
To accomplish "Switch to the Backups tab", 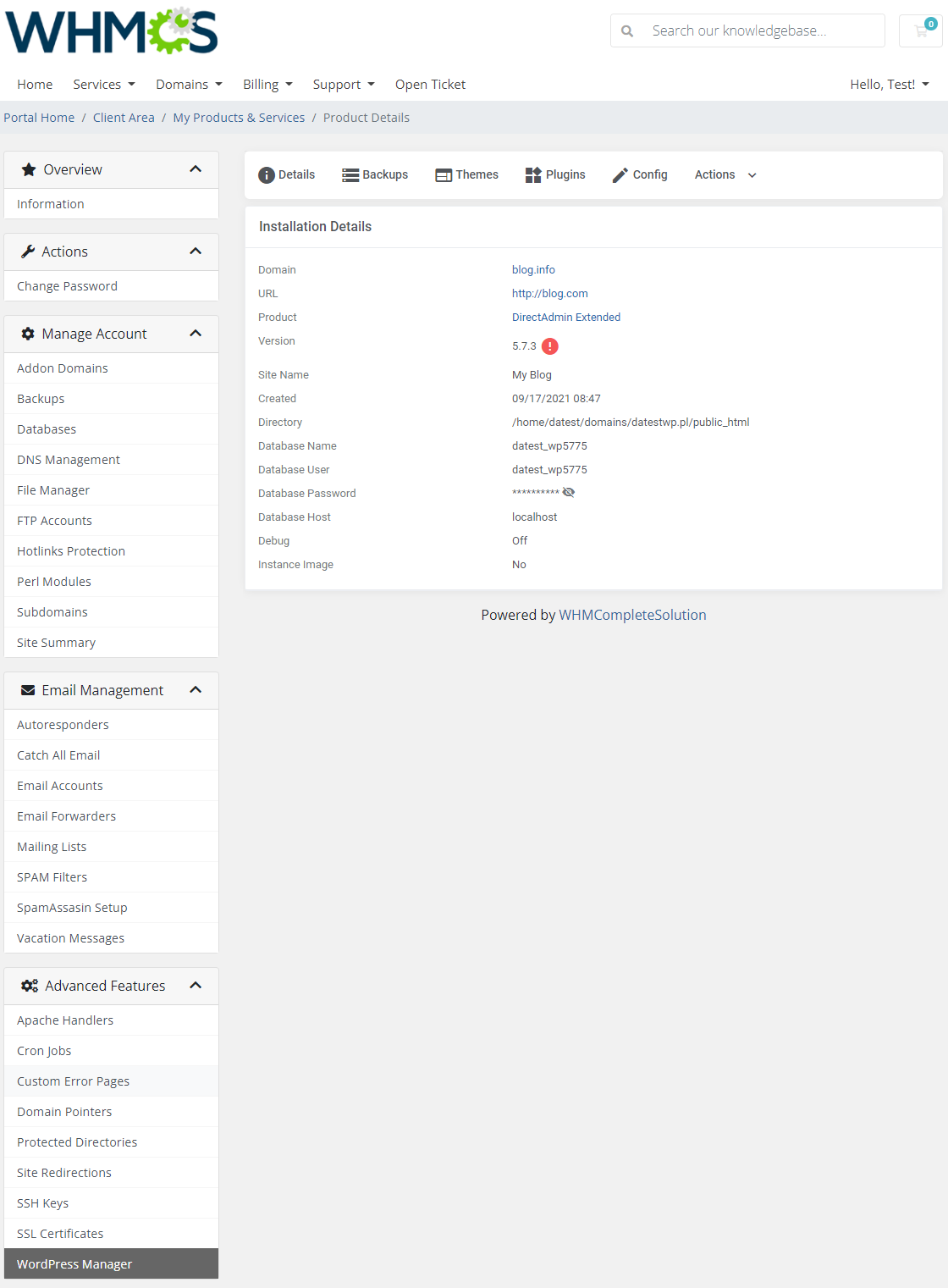I will [x=375, y=175].
